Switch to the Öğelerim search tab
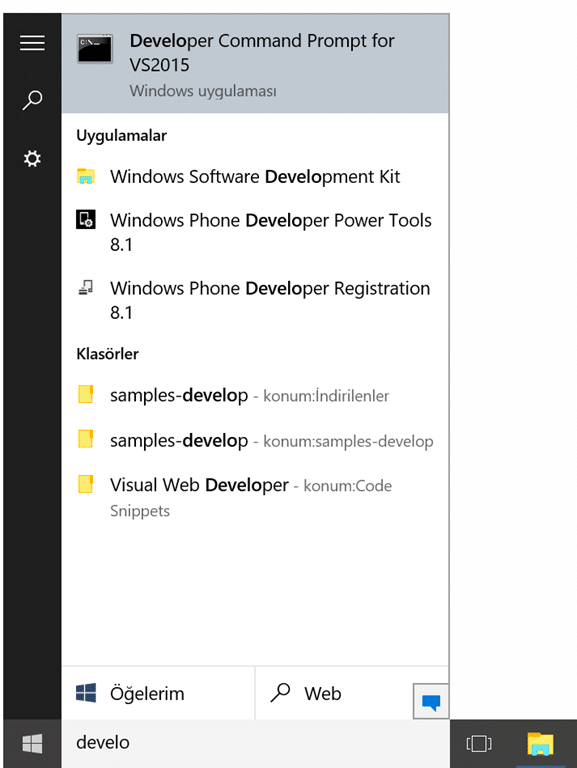Viewport: 577px width, 768px height. tap(158, 694)
